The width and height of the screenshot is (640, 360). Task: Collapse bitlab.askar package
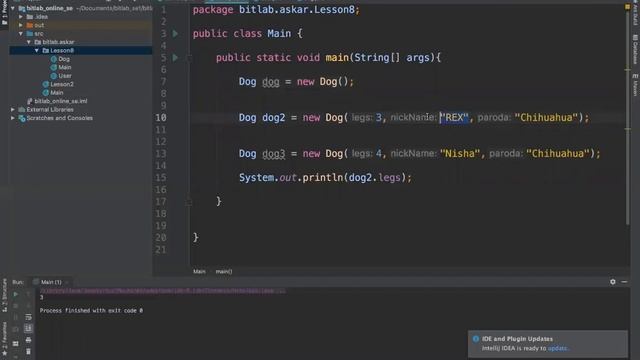pos(29,42)
